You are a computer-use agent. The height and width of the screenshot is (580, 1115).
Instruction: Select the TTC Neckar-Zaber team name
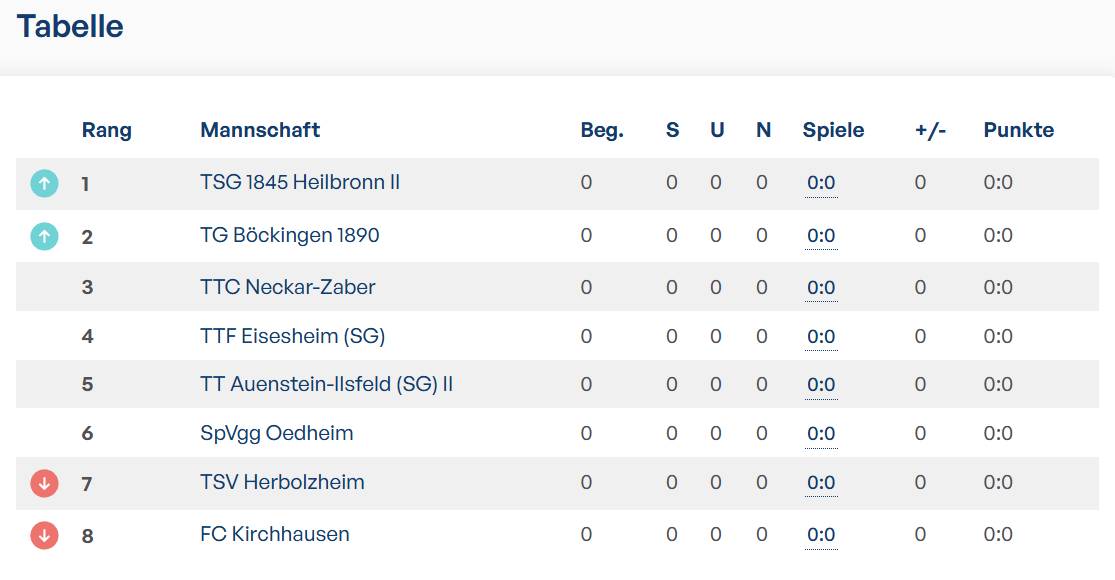pyautogui.click(x=287, y=287)
